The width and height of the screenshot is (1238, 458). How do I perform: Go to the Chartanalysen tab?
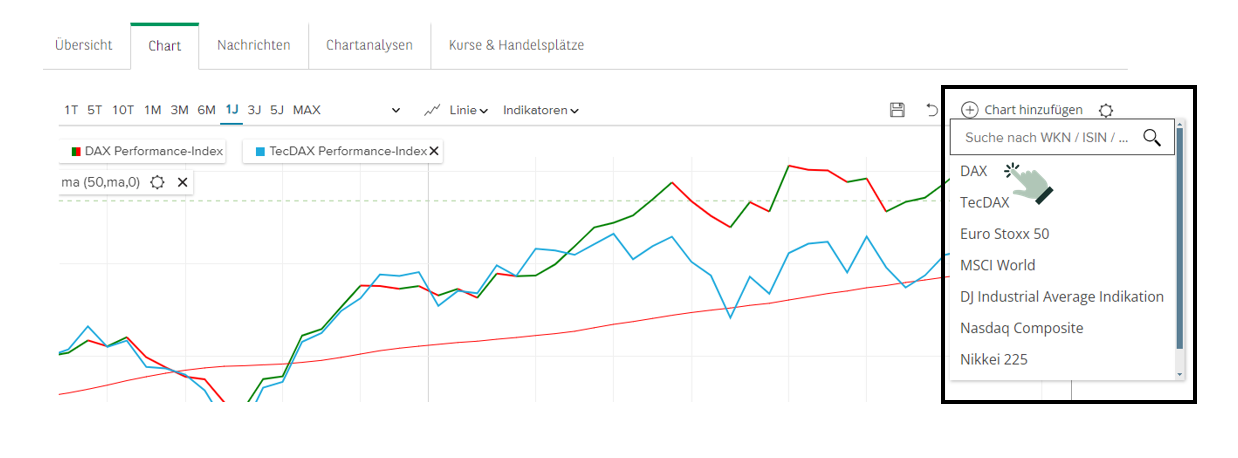coord(369,45)
